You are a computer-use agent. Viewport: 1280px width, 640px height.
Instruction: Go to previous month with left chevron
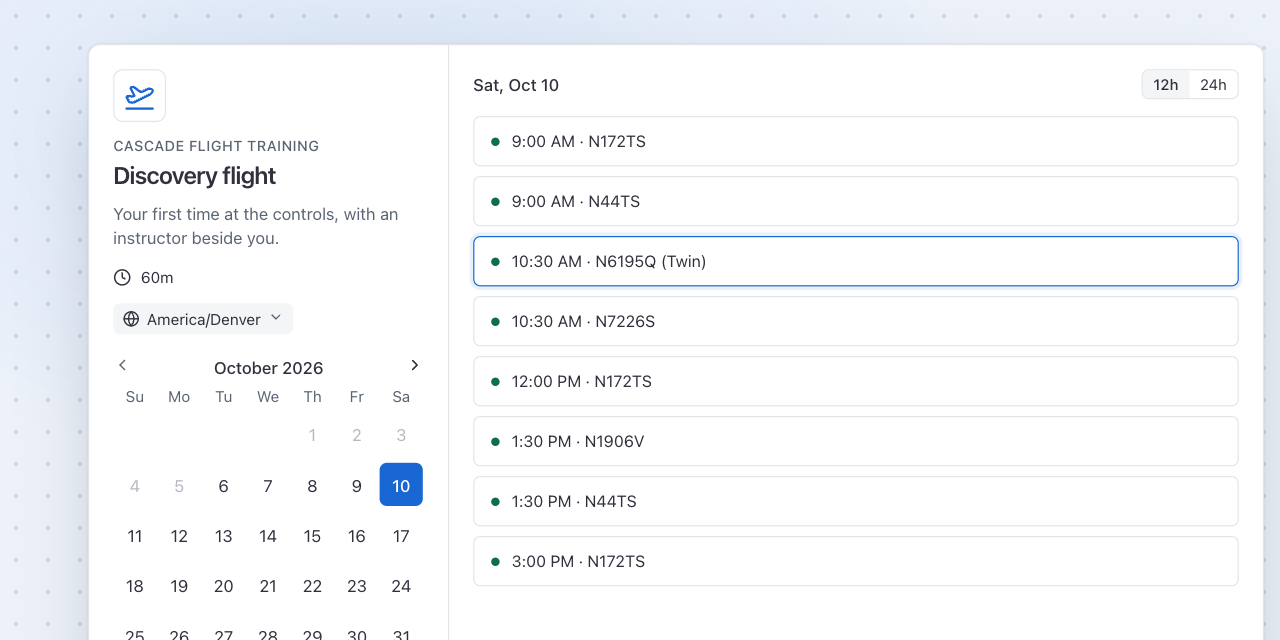(122, 365)
